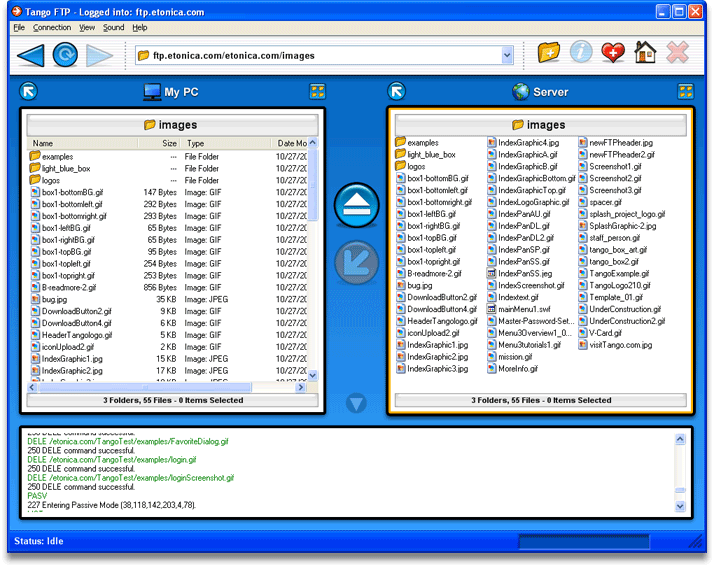714x566 pixels.
Task: Open the Connection menu
Action: 52,27
